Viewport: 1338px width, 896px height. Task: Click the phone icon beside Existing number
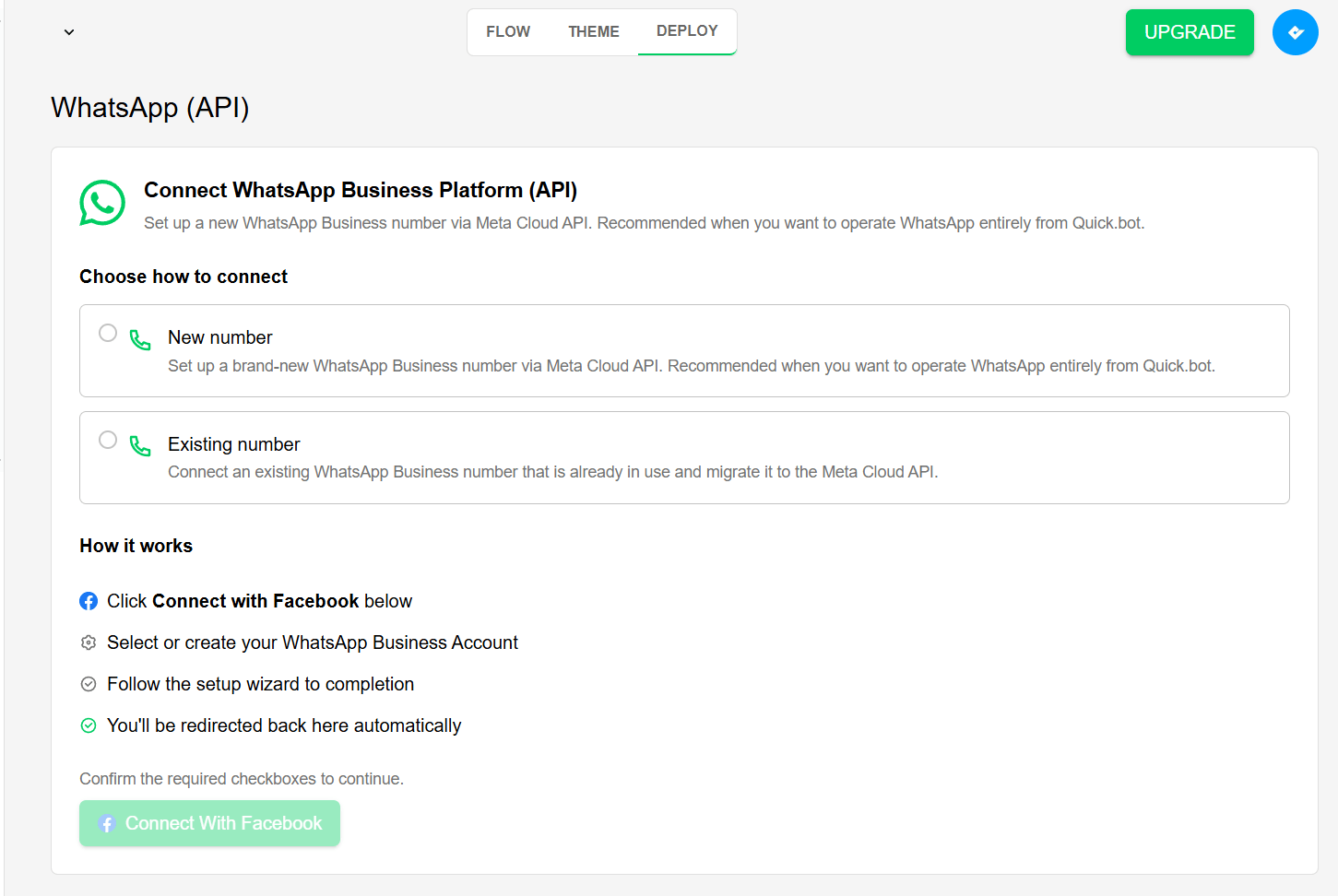click(x=140, y=446)
